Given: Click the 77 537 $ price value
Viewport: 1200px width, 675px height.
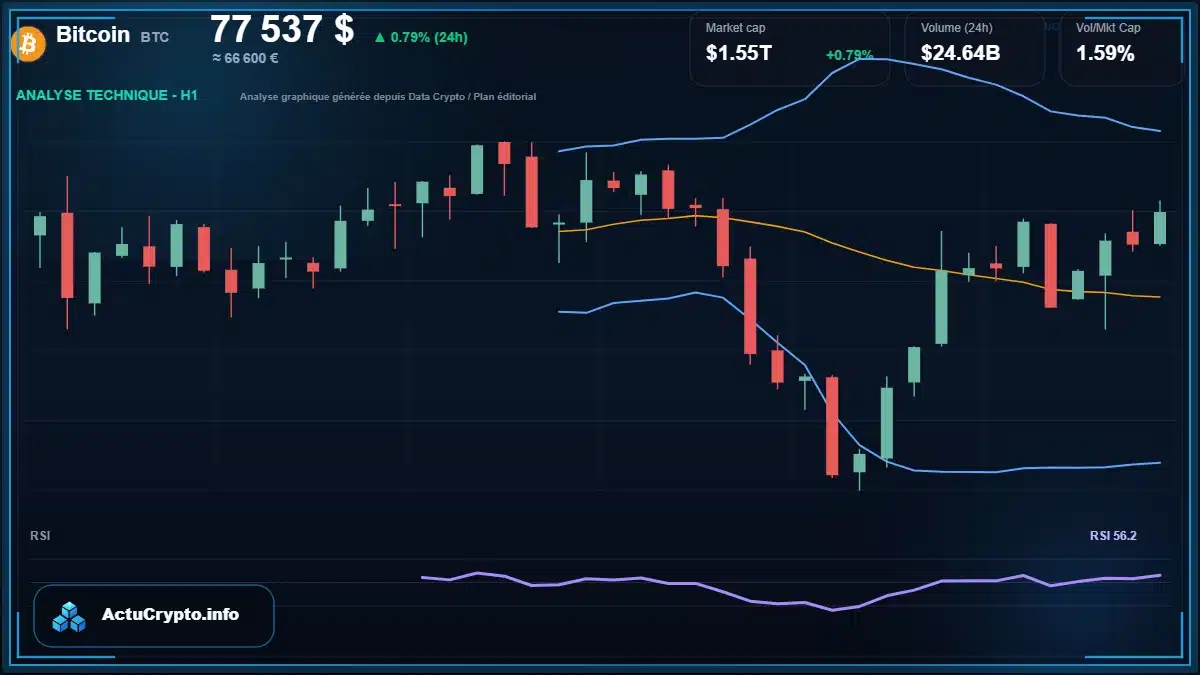Looking at the screenshot, I should coord(282,30).
